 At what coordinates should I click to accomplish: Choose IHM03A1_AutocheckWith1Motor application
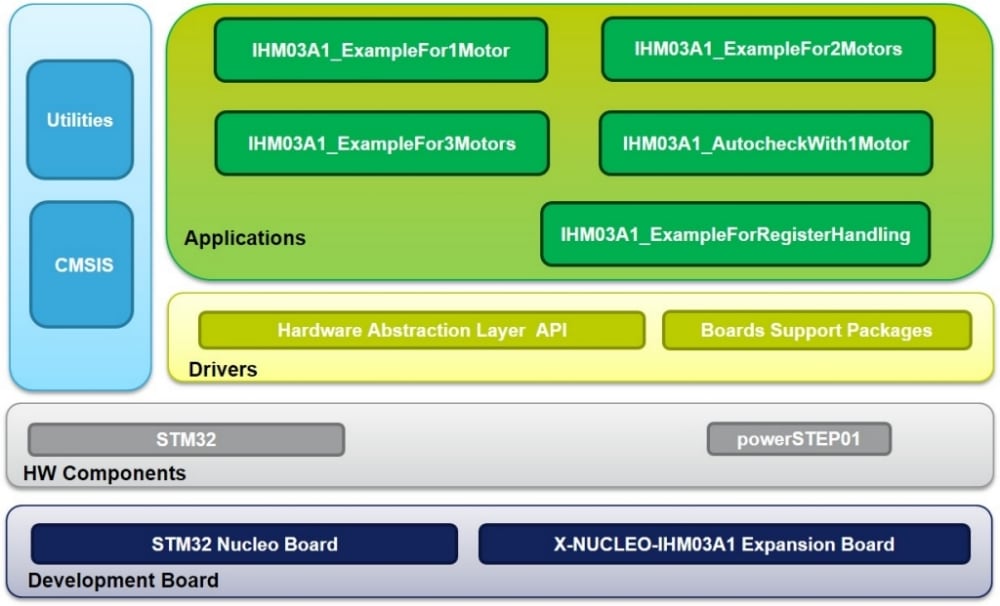tap(765, 143)
